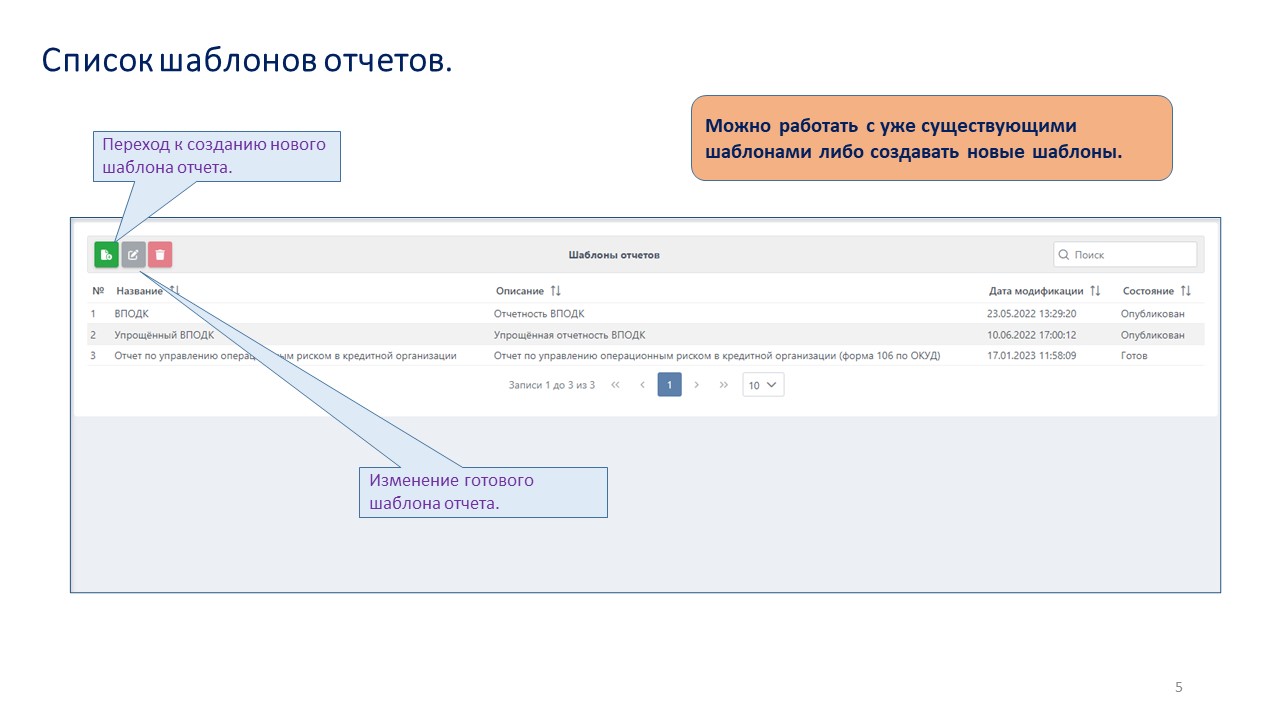Screen dimensions: 1280x720
Task: Go to next page arrow
Action: point(696,385)
